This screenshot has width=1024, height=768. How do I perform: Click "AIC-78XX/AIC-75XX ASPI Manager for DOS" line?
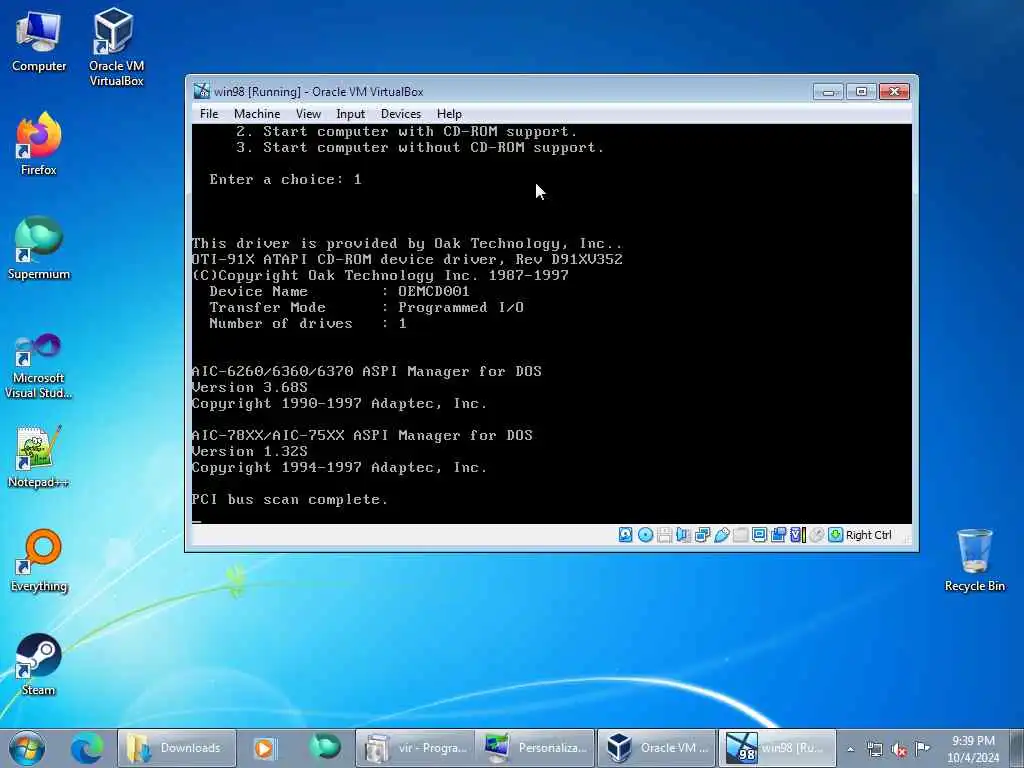click(x=362, y=436)
